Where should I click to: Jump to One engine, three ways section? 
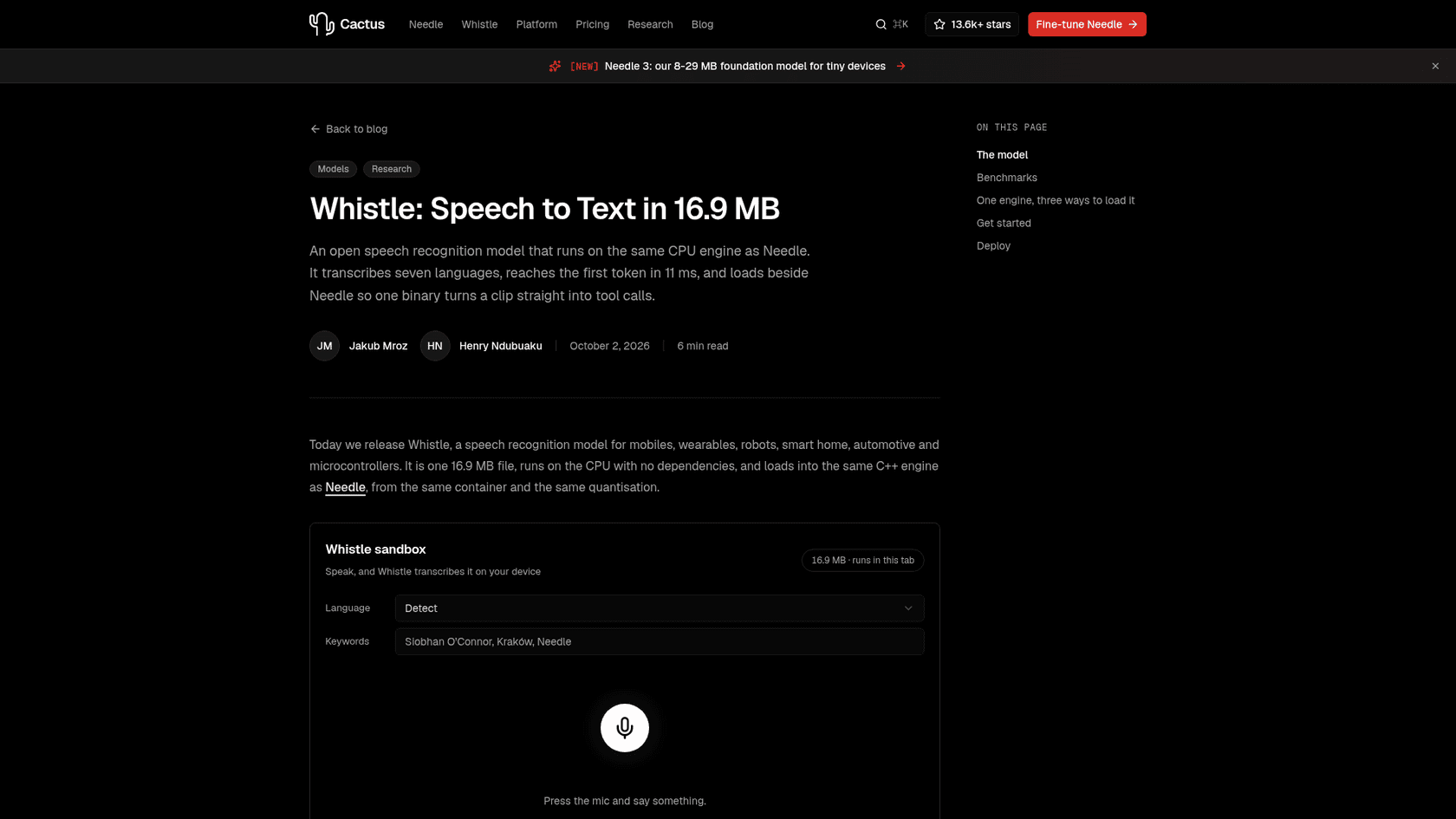[1055, 200]
